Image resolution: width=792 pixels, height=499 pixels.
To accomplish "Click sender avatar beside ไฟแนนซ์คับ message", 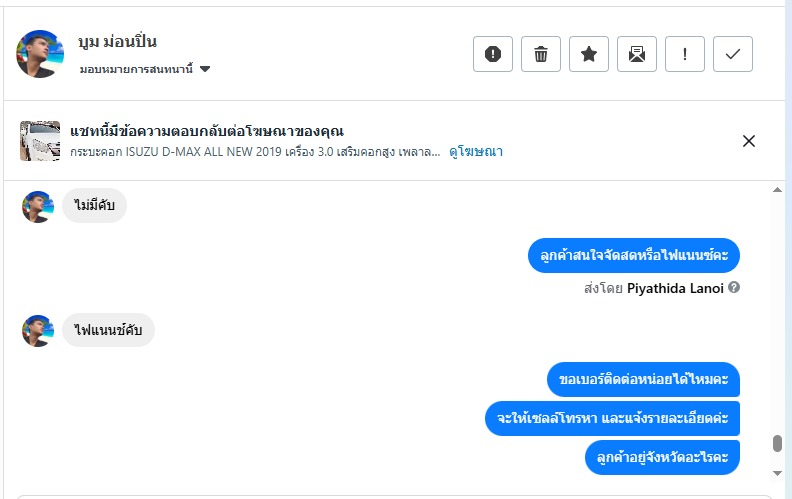I will coord(38,331).
